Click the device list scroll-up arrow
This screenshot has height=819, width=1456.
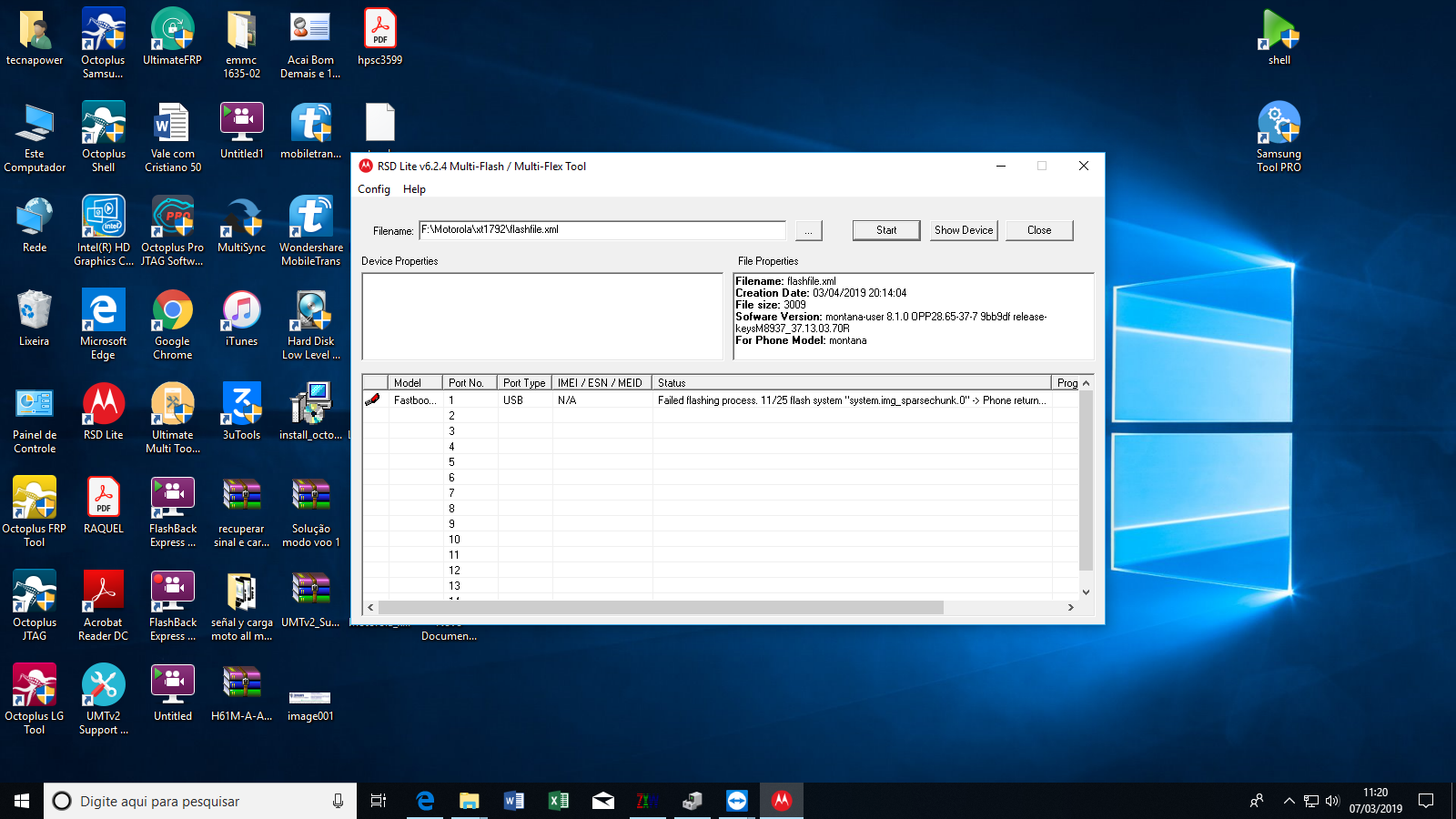tap(1086, 383)
